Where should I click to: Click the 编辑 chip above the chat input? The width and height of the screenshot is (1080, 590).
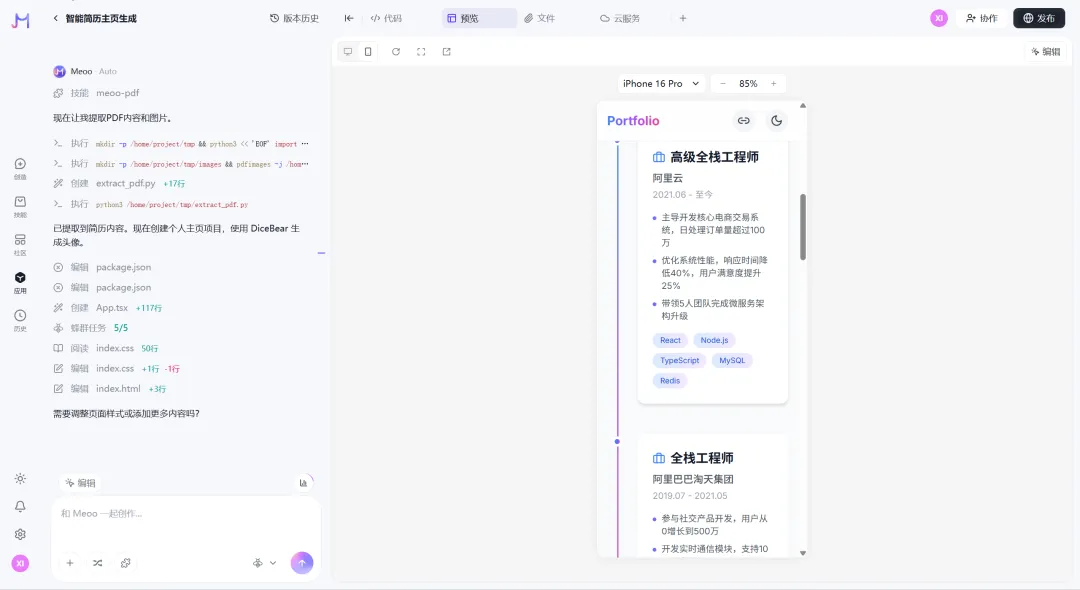(81, 483)
